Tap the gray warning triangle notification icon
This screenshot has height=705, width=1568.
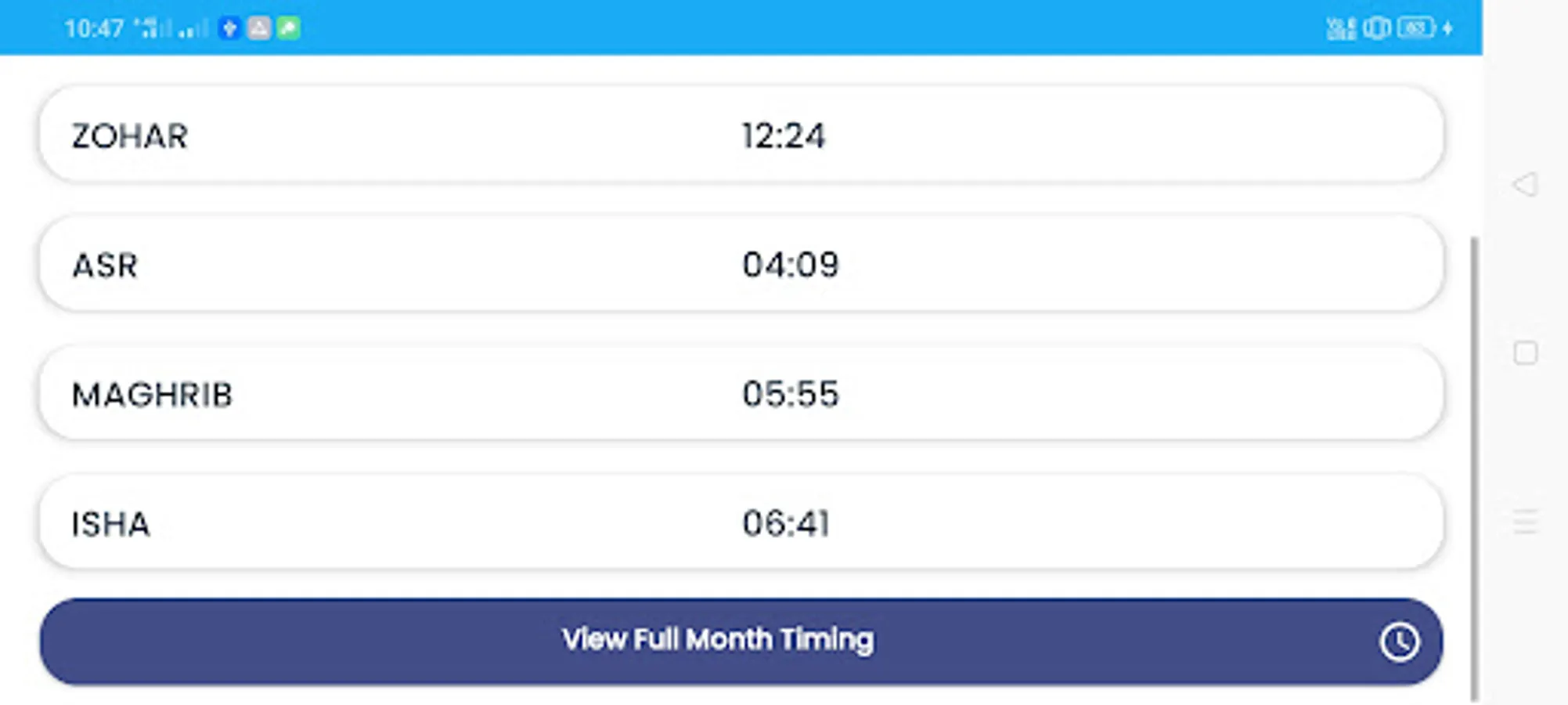pyautogui.click(x=259, y=29)
